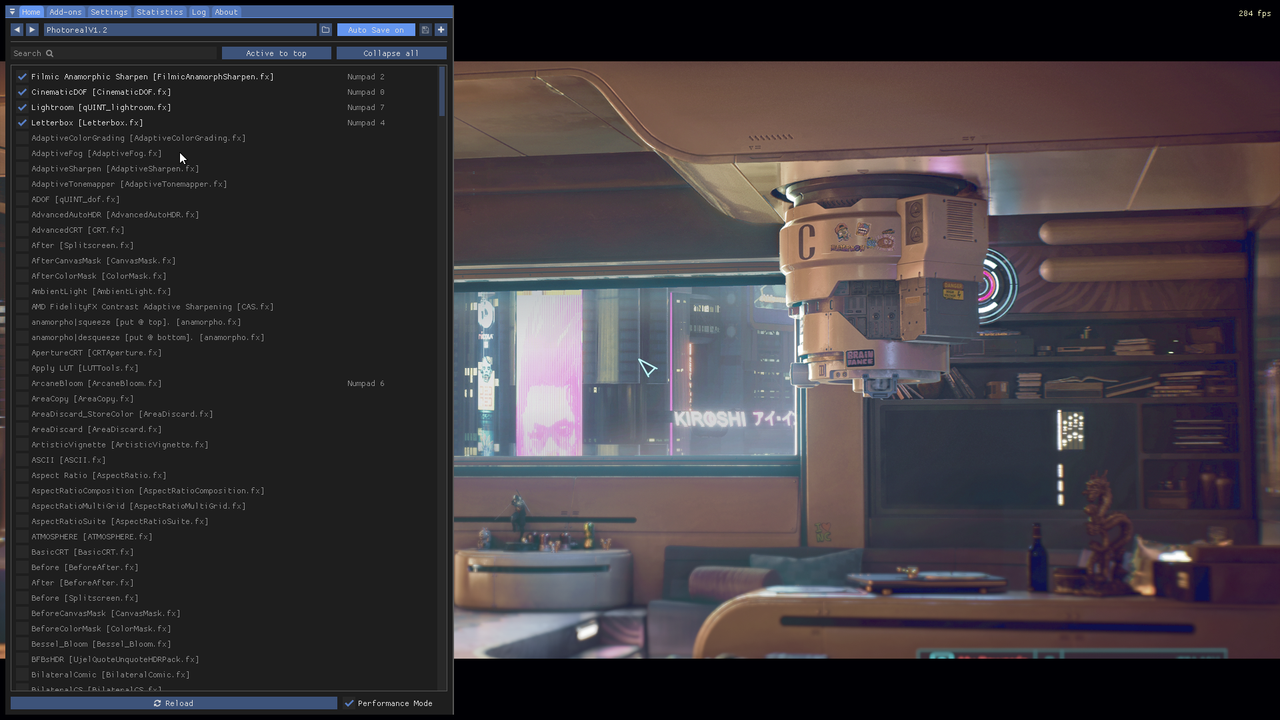This screenshot has height=720, width=1280.
Task: Select ArtisticVignette row
Action: point(120,444)
